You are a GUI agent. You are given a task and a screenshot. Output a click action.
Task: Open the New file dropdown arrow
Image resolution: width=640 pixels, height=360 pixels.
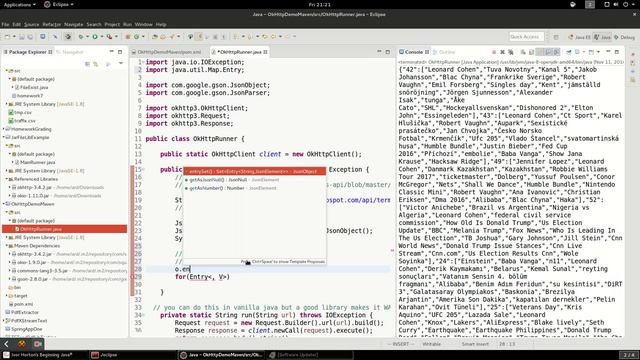(x=14, y=36)
